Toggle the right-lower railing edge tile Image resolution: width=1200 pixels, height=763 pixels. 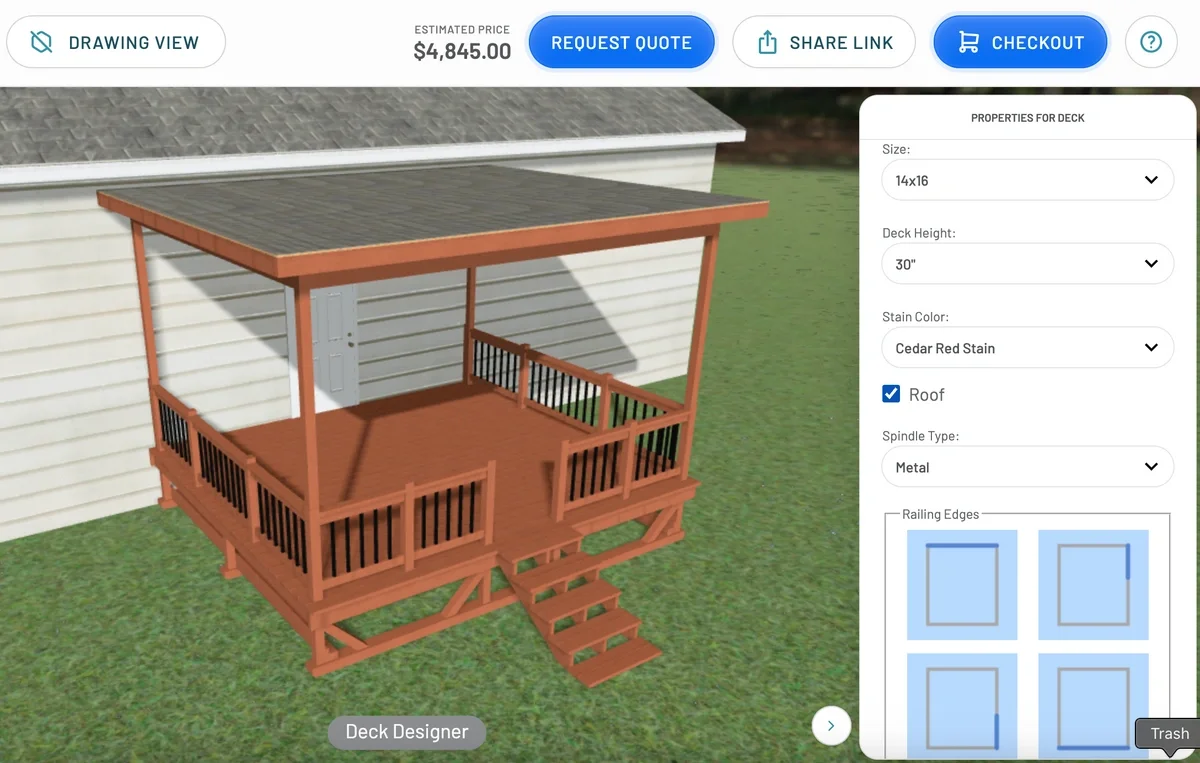click(962, 705)
